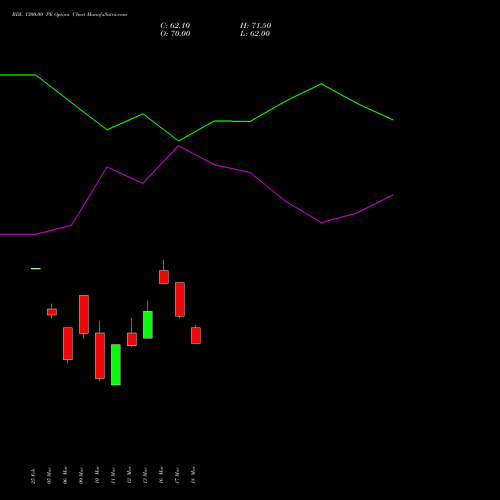
Task: Select the 16 Mar date label
Action: [x=161, y=475]
